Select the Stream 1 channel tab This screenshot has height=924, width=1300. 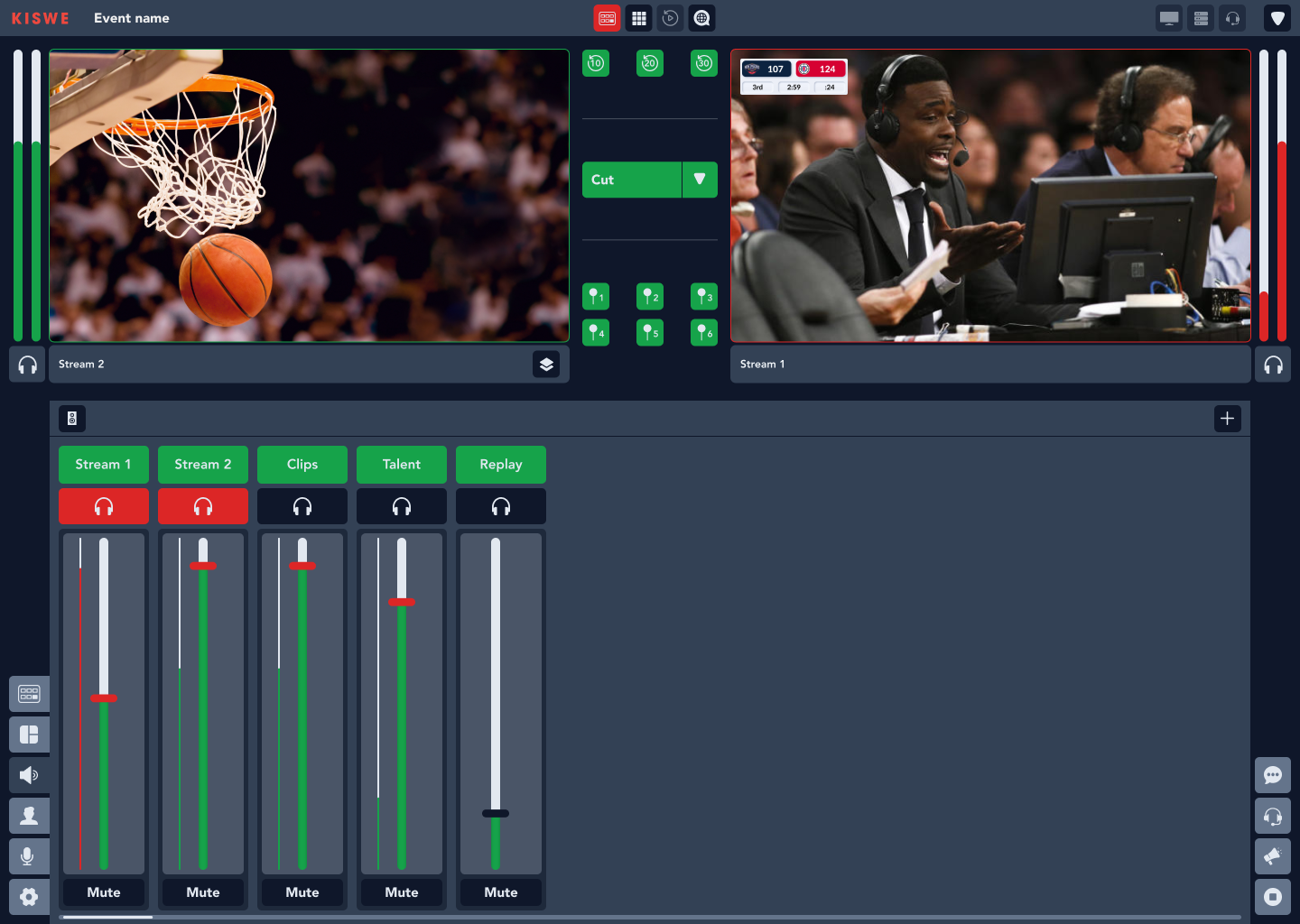[104, 465]
